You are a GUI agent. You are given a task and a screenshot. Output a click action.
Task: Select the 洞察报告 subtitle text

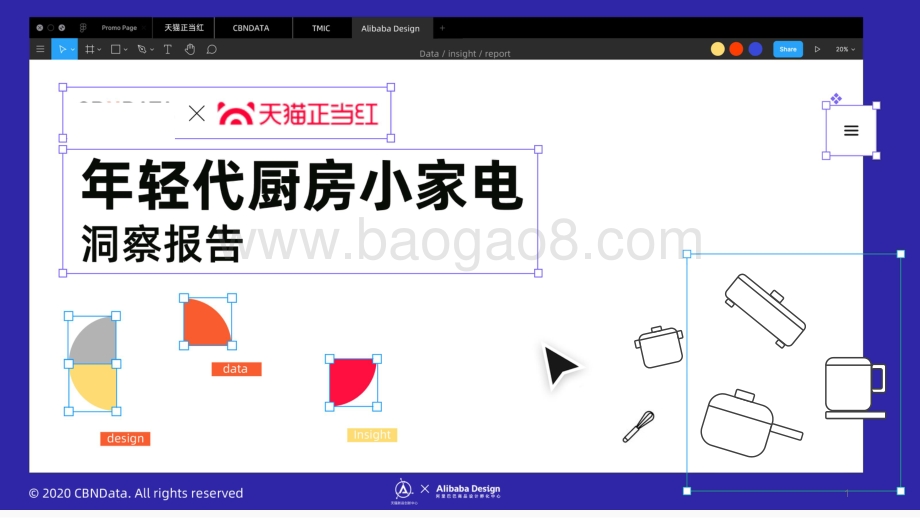(x=161, y=243)
